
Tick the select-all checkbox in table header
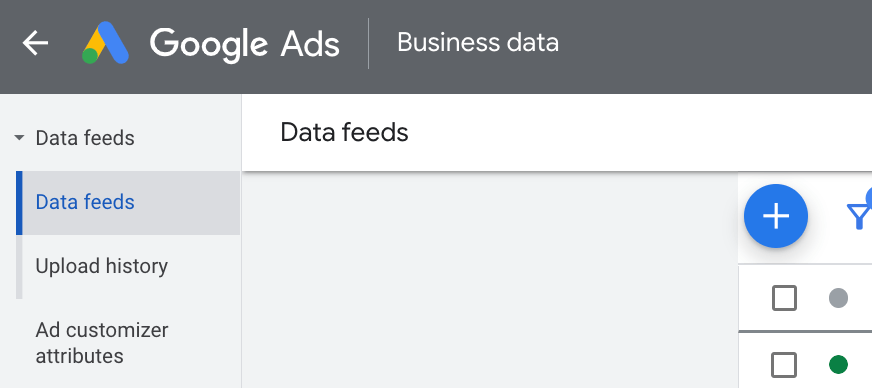(784, 298)
